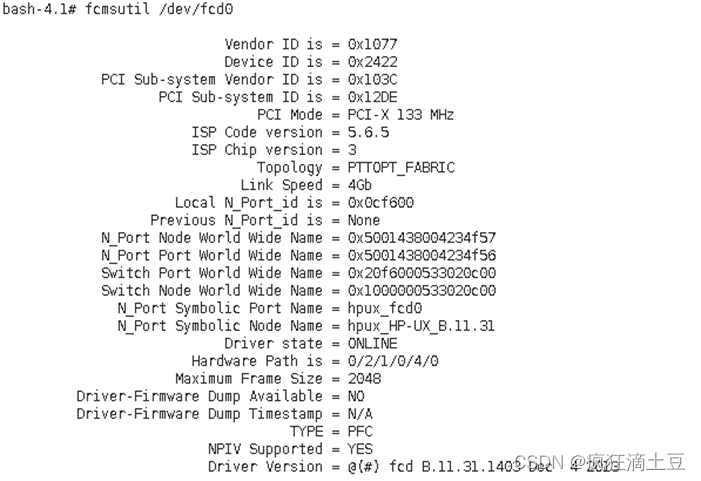
Task: Click Maximum Frame Size value 2048
Action: point(364,379)
